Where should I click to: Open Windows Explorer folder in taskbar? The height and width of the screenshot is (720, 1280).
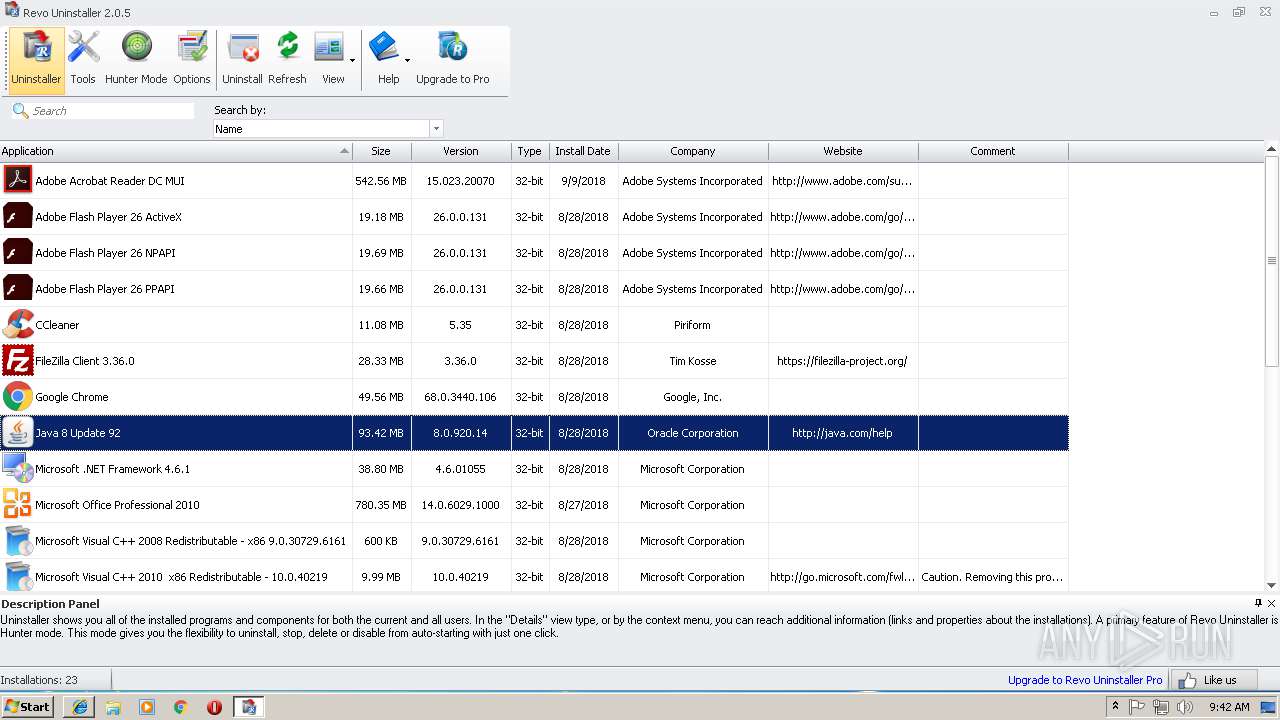[113, 707]
